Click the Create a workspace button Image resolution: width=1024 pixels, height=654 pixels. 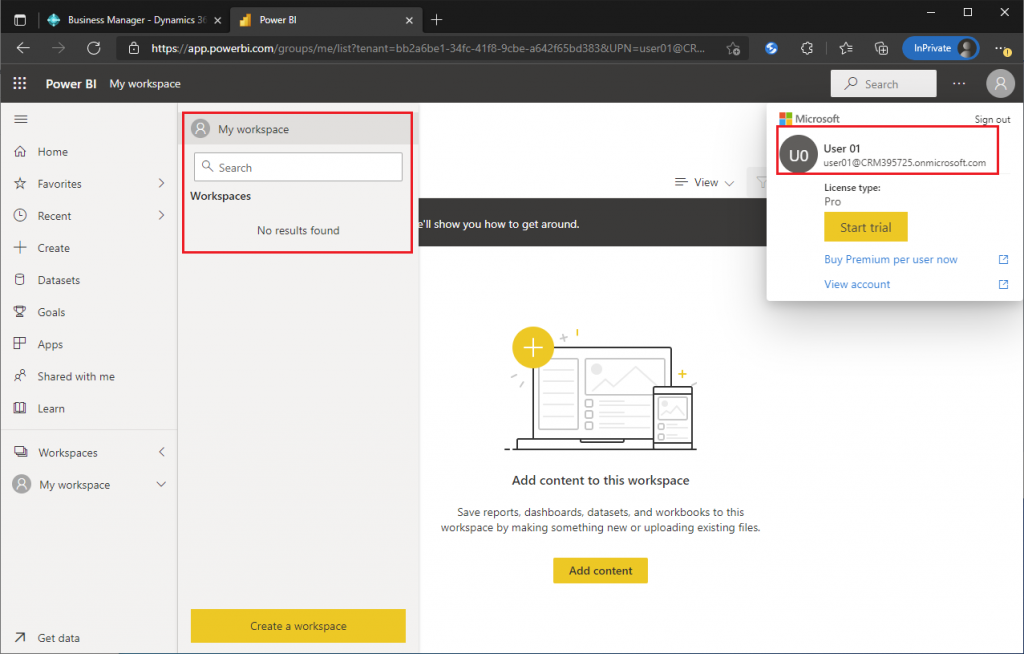click(298, 626)
